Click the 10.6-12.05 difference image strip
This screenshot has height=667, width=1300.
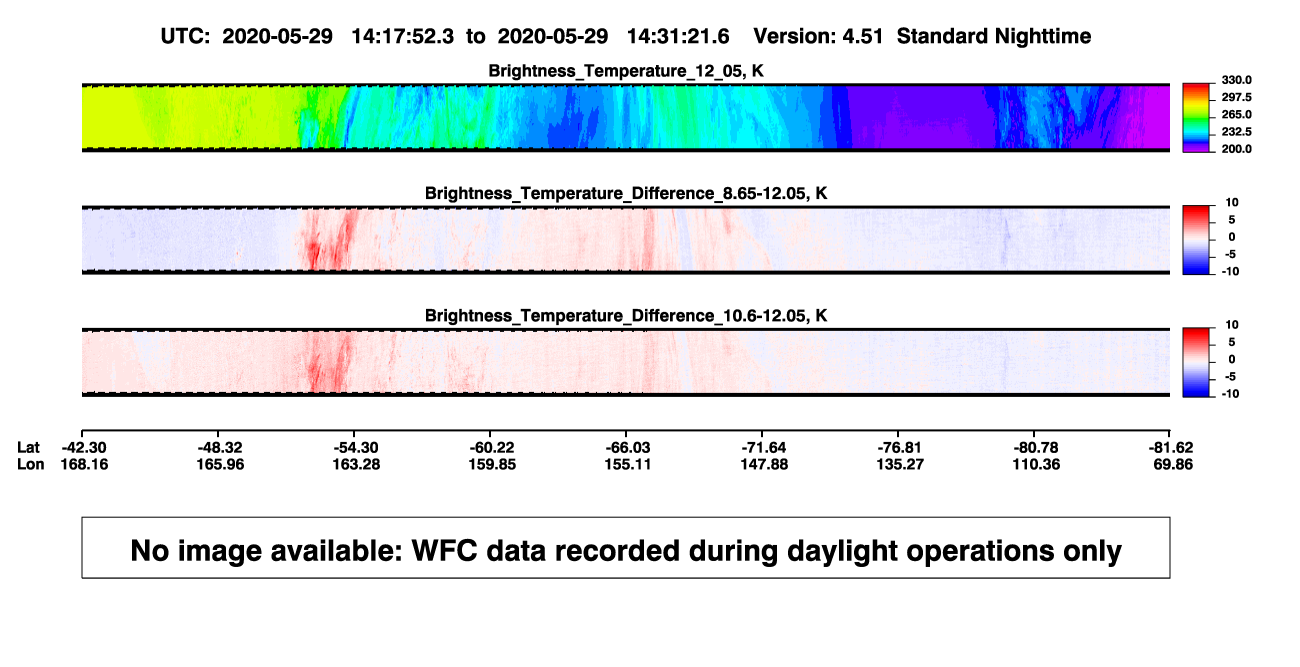point(626,362)
